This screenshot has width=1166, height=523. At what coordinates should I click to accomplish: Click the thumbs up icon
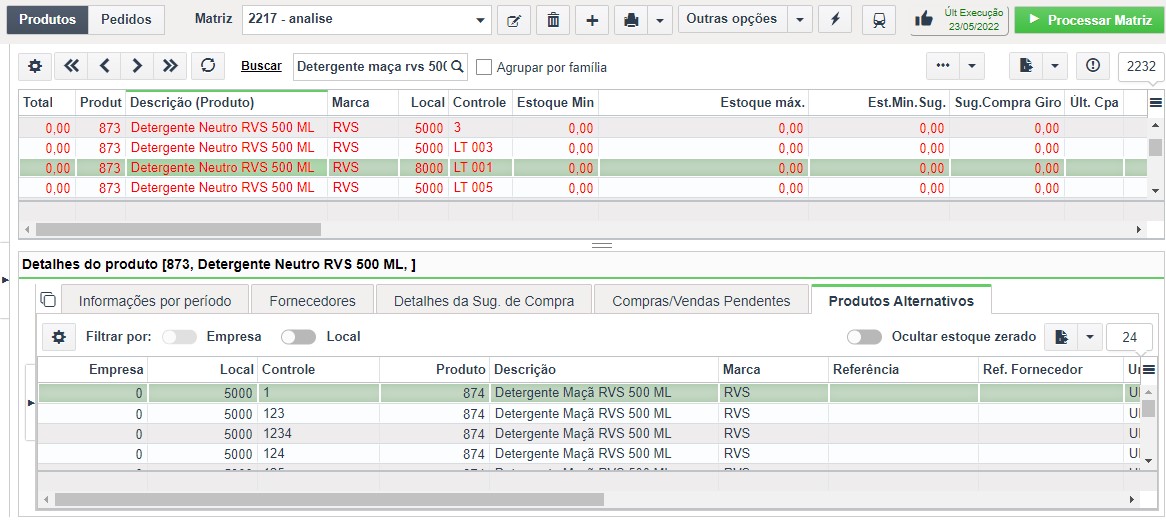[x=924, y=19]
